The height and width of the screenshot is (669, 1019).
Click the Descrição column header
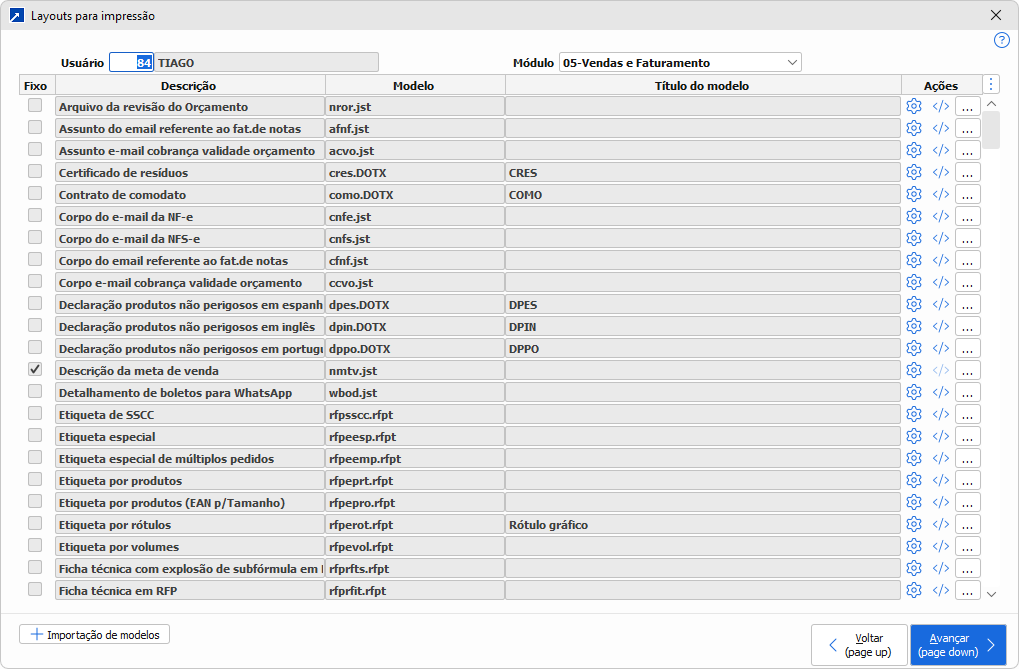point(189,85)
